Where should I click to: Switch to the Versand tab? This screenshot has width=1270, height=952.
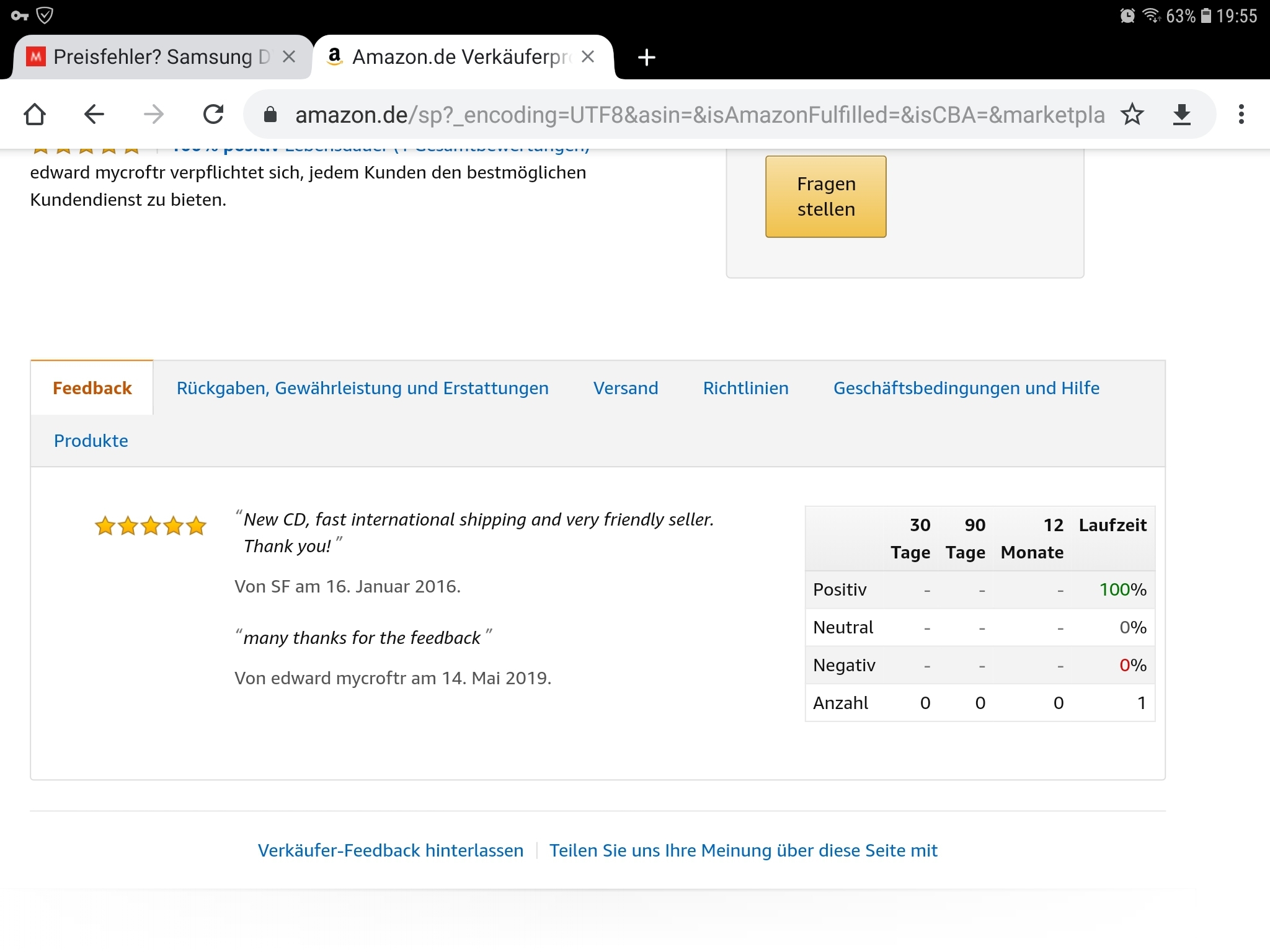(x=626, y=389)
